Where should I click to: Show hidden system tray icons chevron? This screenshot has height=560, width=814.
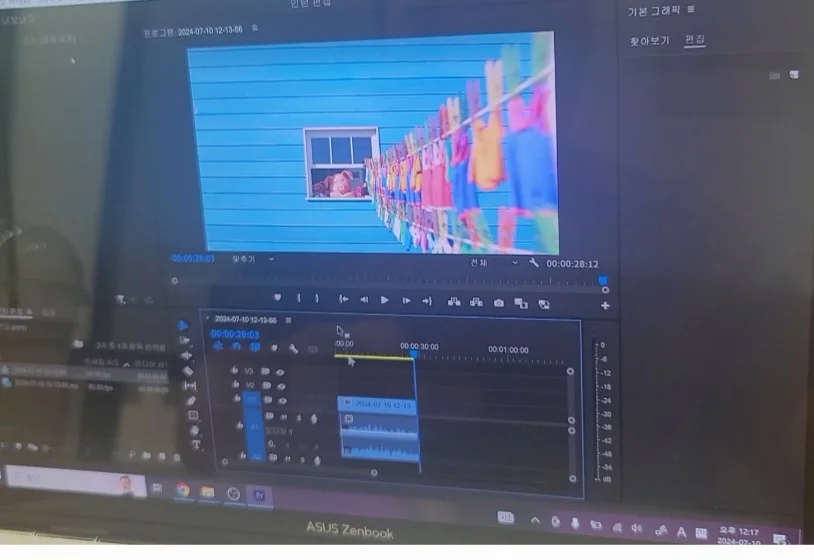535,521
